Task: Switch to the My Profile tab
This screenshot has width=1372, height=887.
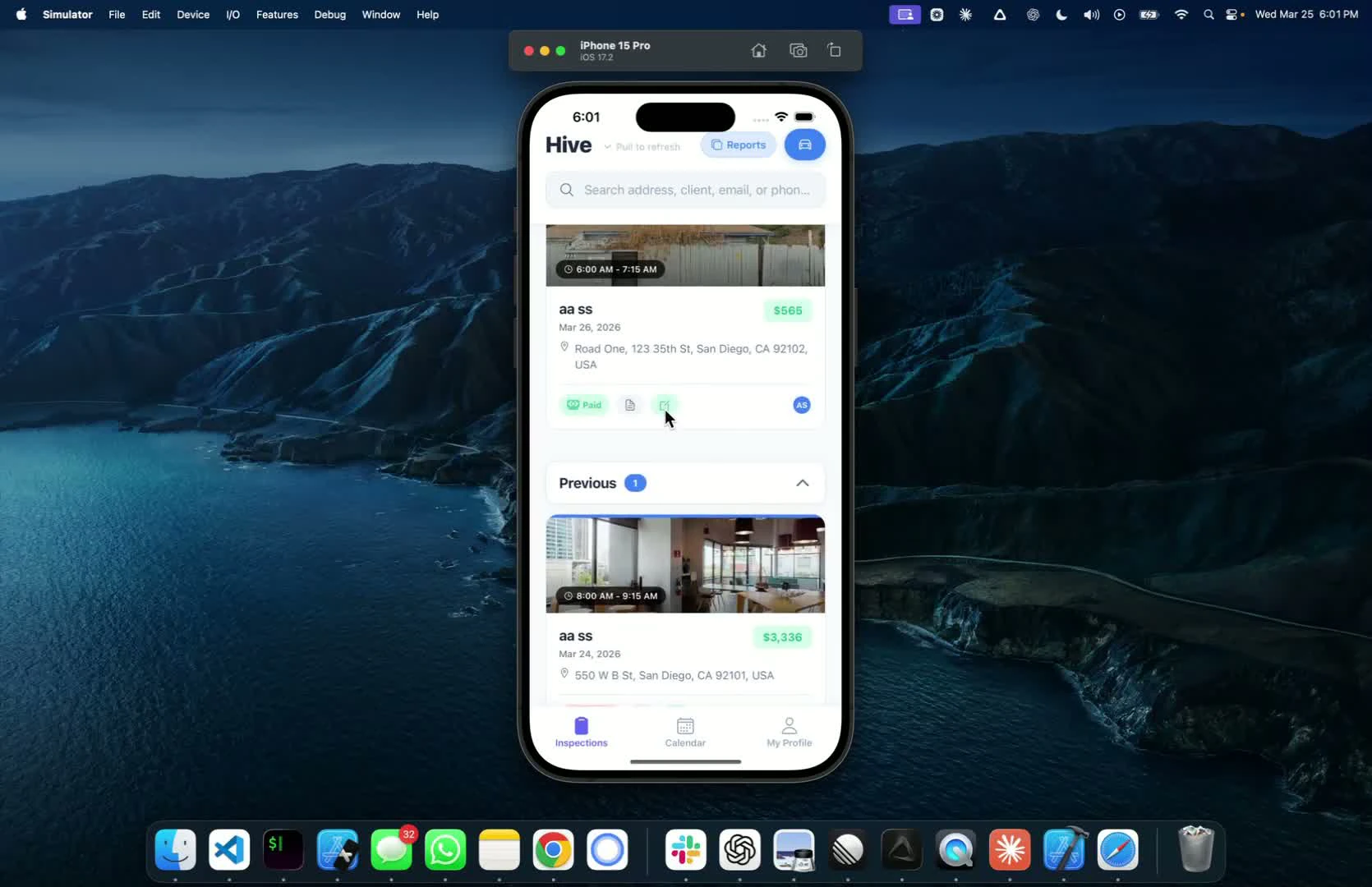Action: 789,732
